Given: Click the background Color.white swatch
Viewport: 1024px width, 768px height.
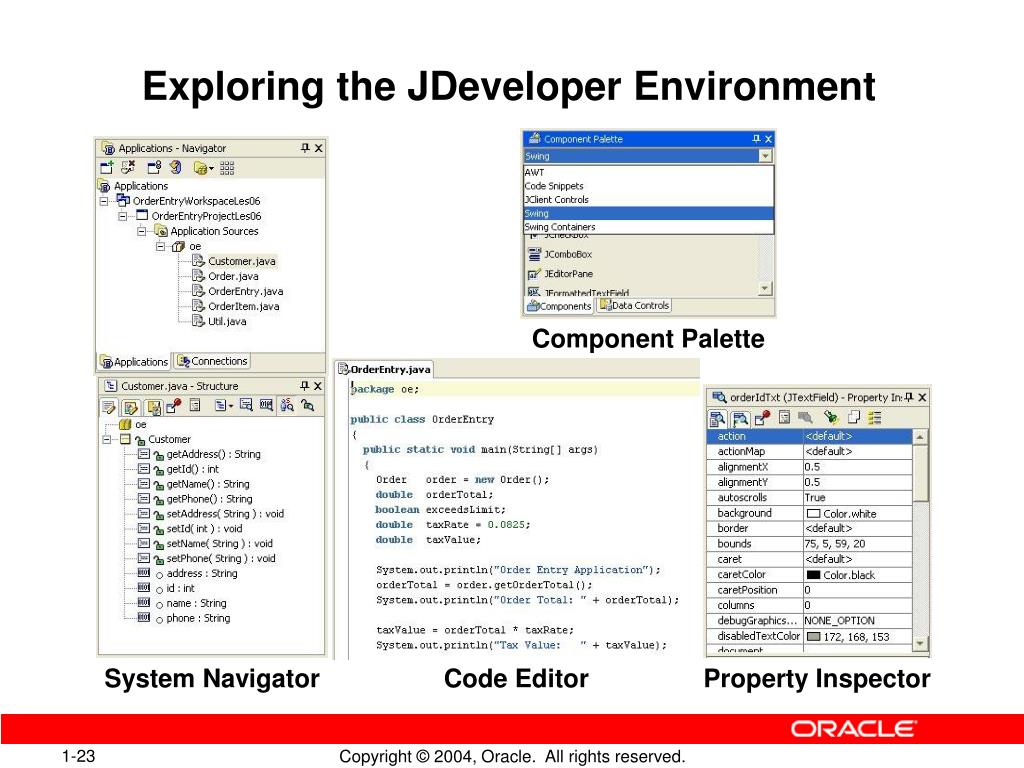Looking at the screenshot, I should coord(813,514).
